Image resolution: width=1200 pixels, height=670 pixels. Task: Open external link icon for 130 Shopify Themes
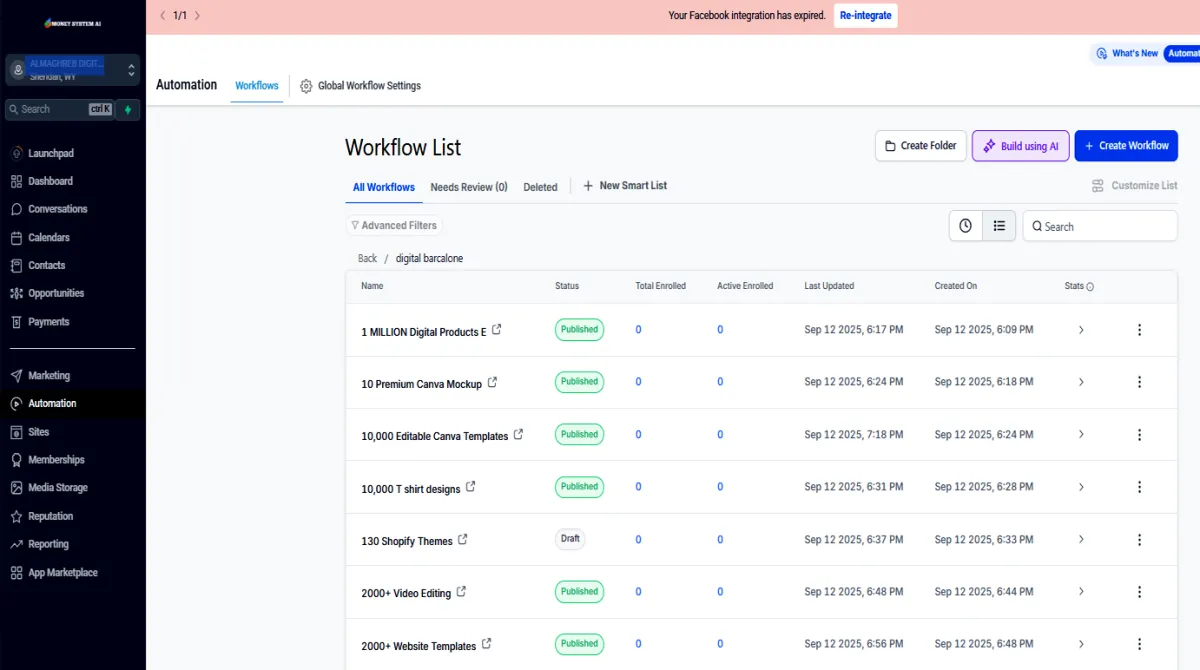pyautogui.click(x=463, y=539)
